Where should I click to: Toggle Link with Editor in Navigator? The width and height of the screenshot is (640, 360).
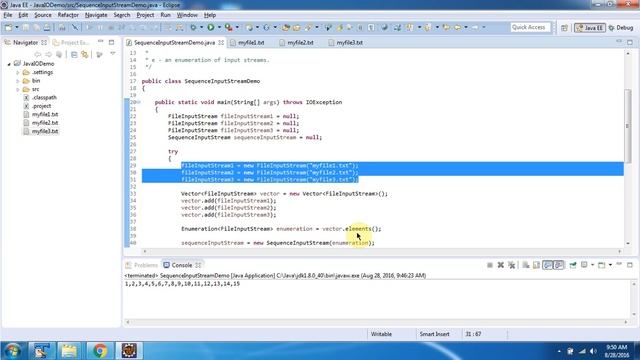coord(84,55)
